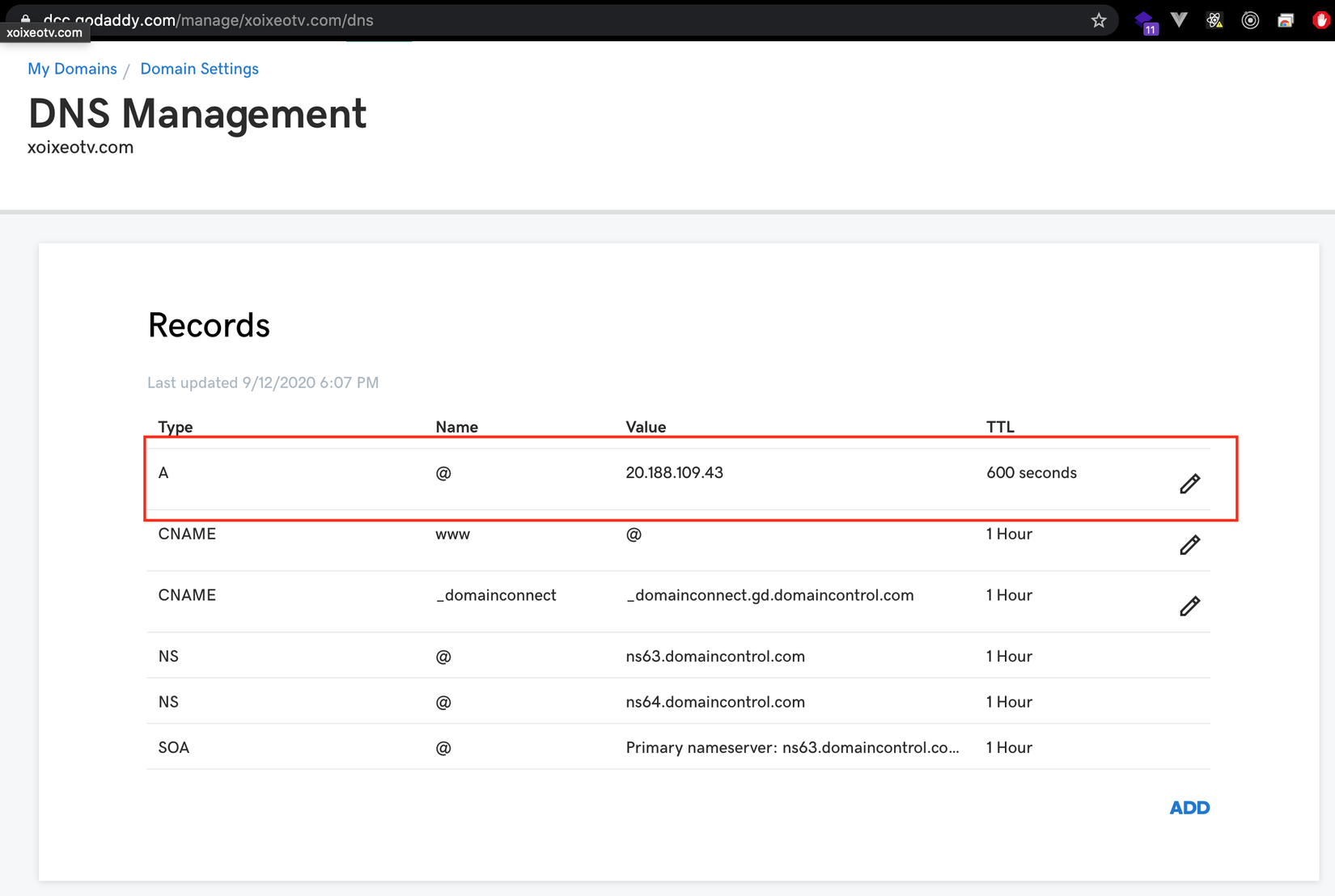The image size is (1335, 896).
Task: Click the SOA Primary nameserver record value
Action: click(x=792, y=748)
